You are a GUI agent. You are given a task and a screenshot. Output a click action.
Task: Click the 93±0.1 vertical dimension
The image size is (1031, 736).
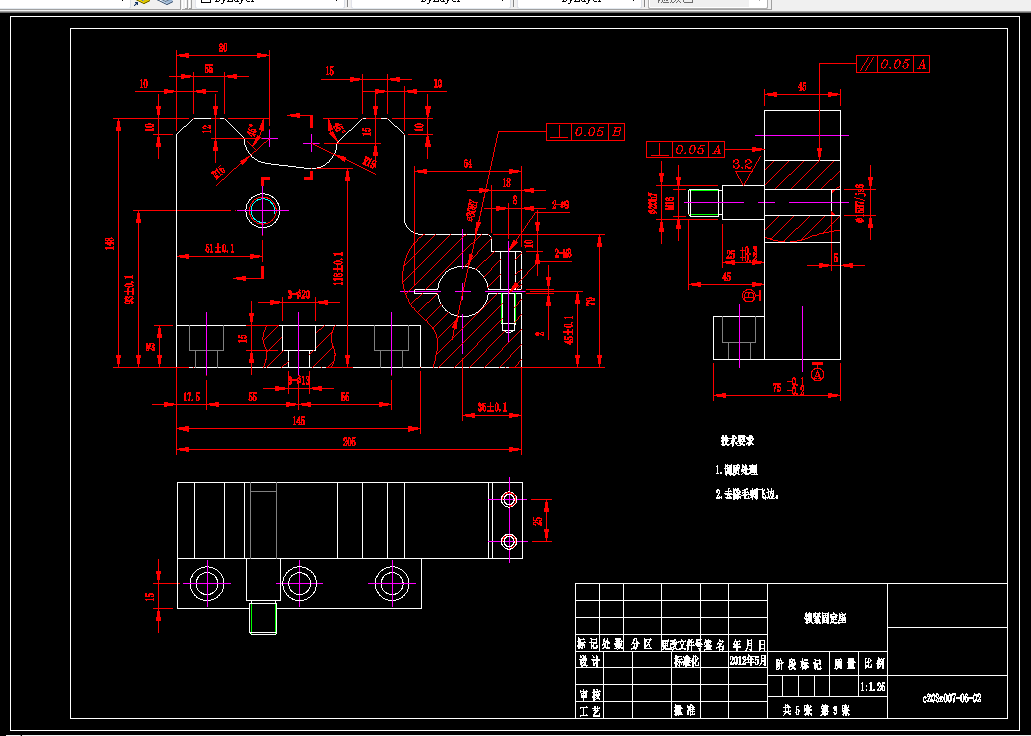[130, 289]
